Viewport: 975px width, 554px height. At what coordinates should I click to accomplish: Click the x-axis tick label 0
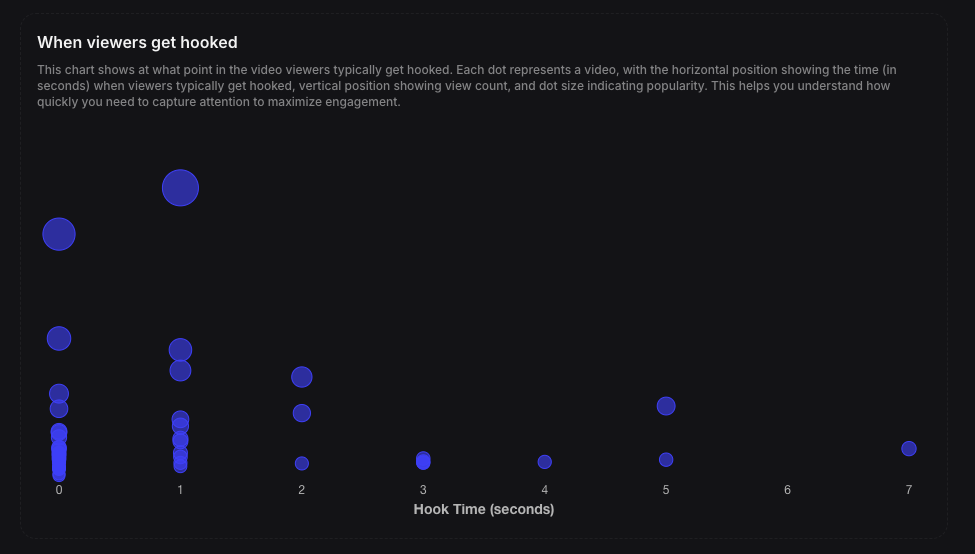click(x=59, y=490)
